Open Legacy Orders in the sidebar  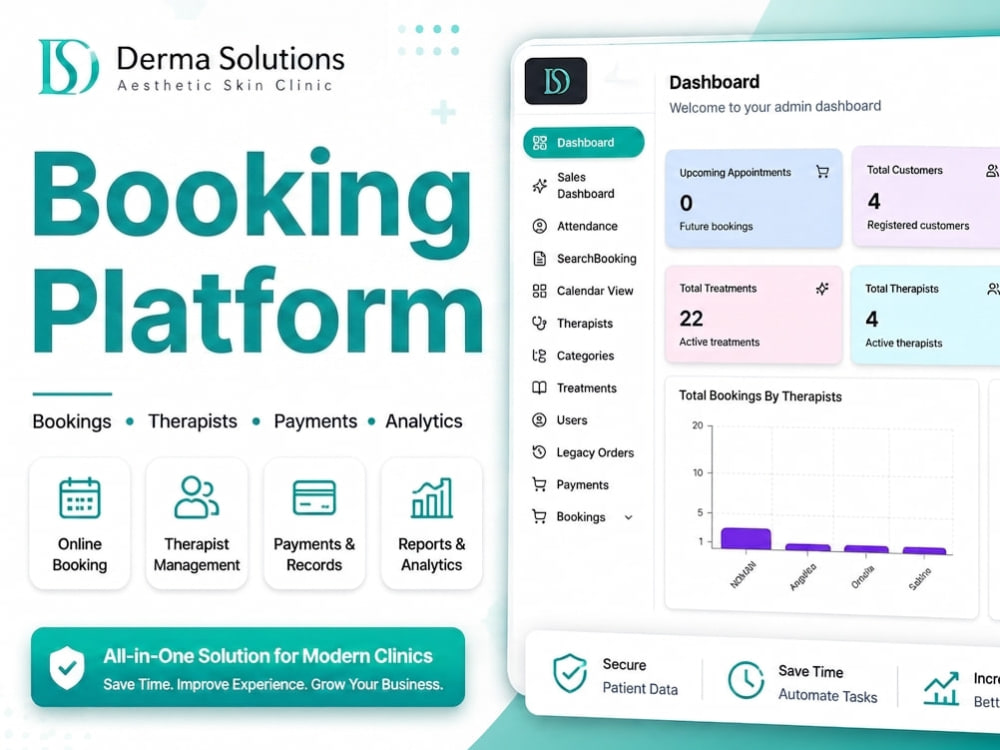tap(584, 452)
